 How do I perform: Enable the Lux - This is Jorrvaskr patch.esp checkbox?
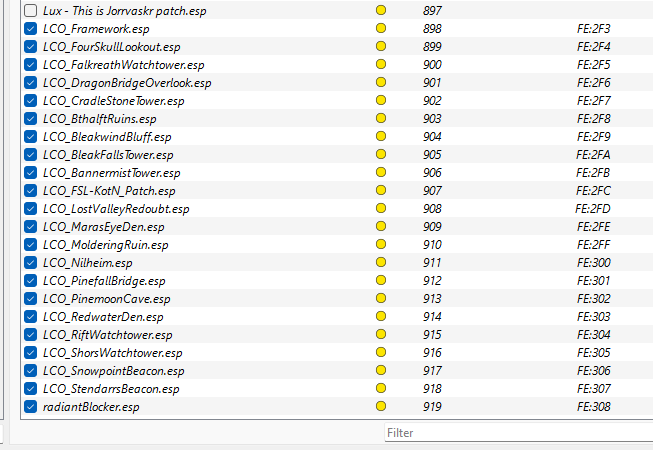30,10
